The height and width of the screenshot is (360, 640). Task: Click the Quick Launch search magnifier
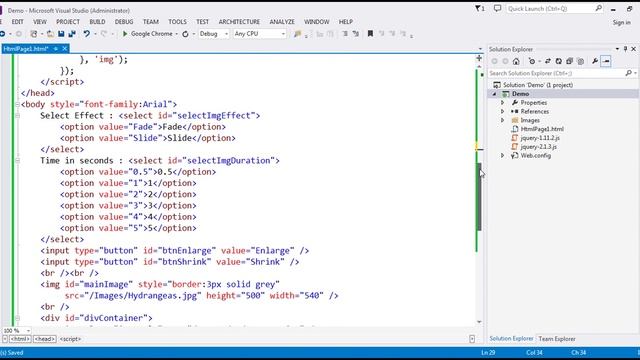point(598,8)
